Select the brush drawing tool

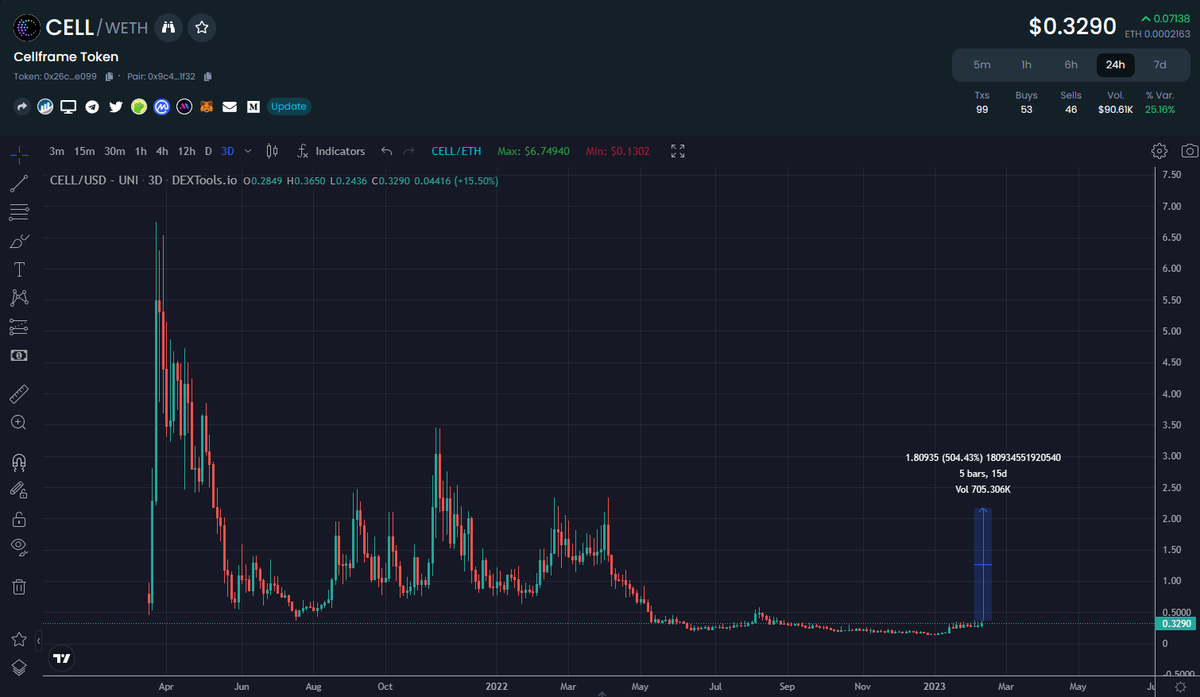tap(19, 241)
